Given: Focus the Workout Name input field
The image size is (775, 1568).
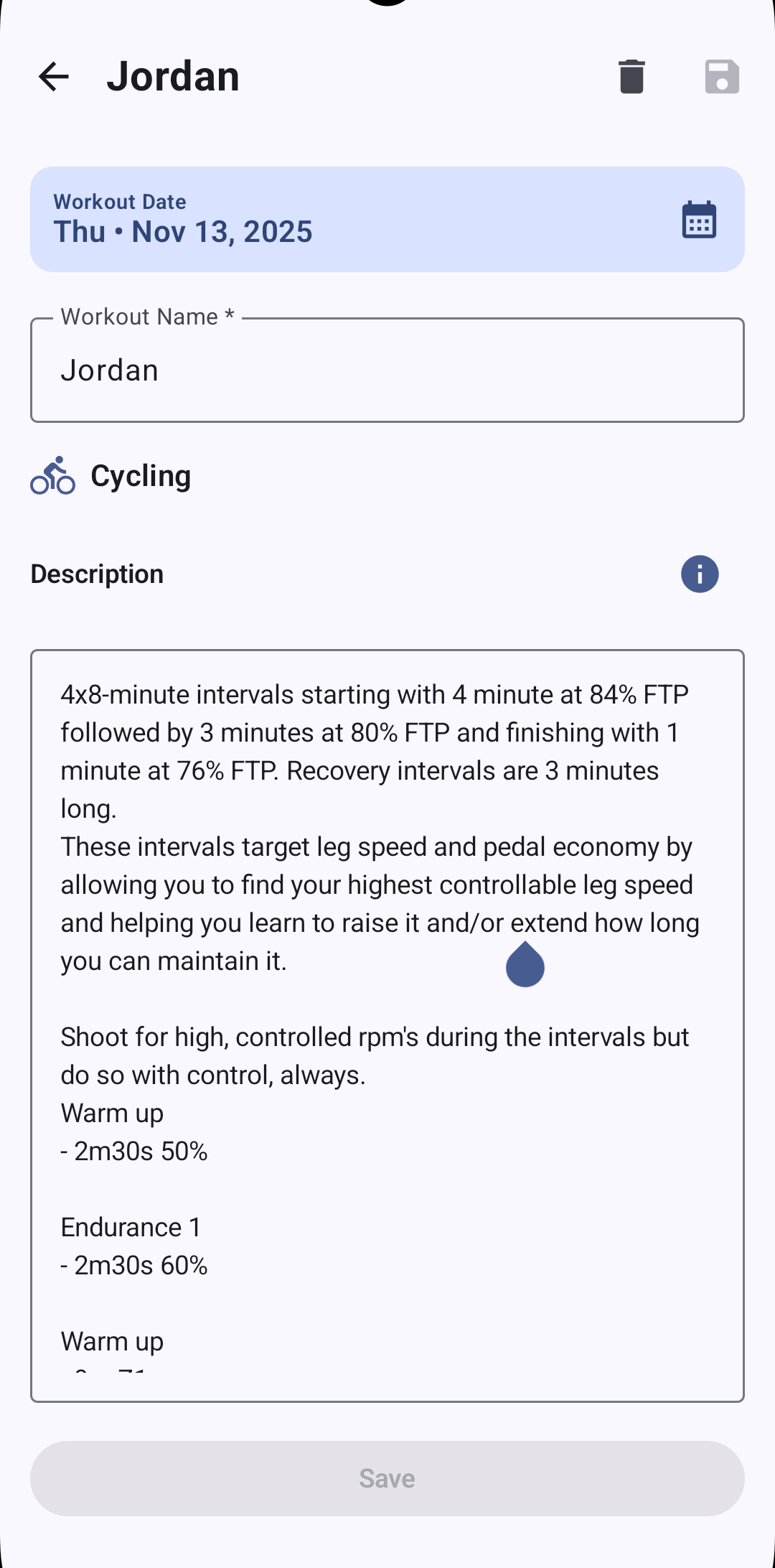Looking at the screenshot, I should 387,370.
